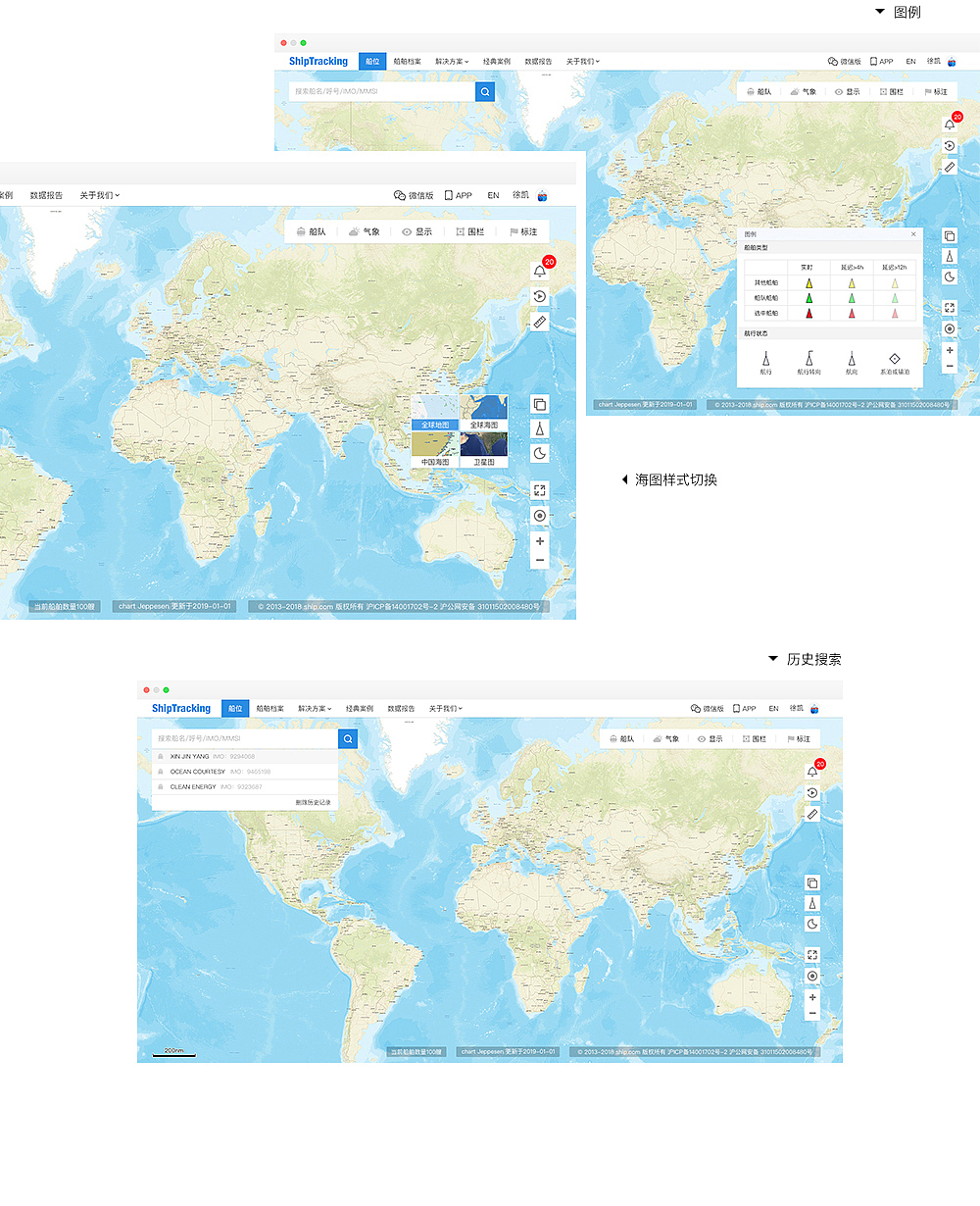The image size is (980, 1206).
Task: Click ship legend icon in chart style window
Action: [x=540, y=428]
